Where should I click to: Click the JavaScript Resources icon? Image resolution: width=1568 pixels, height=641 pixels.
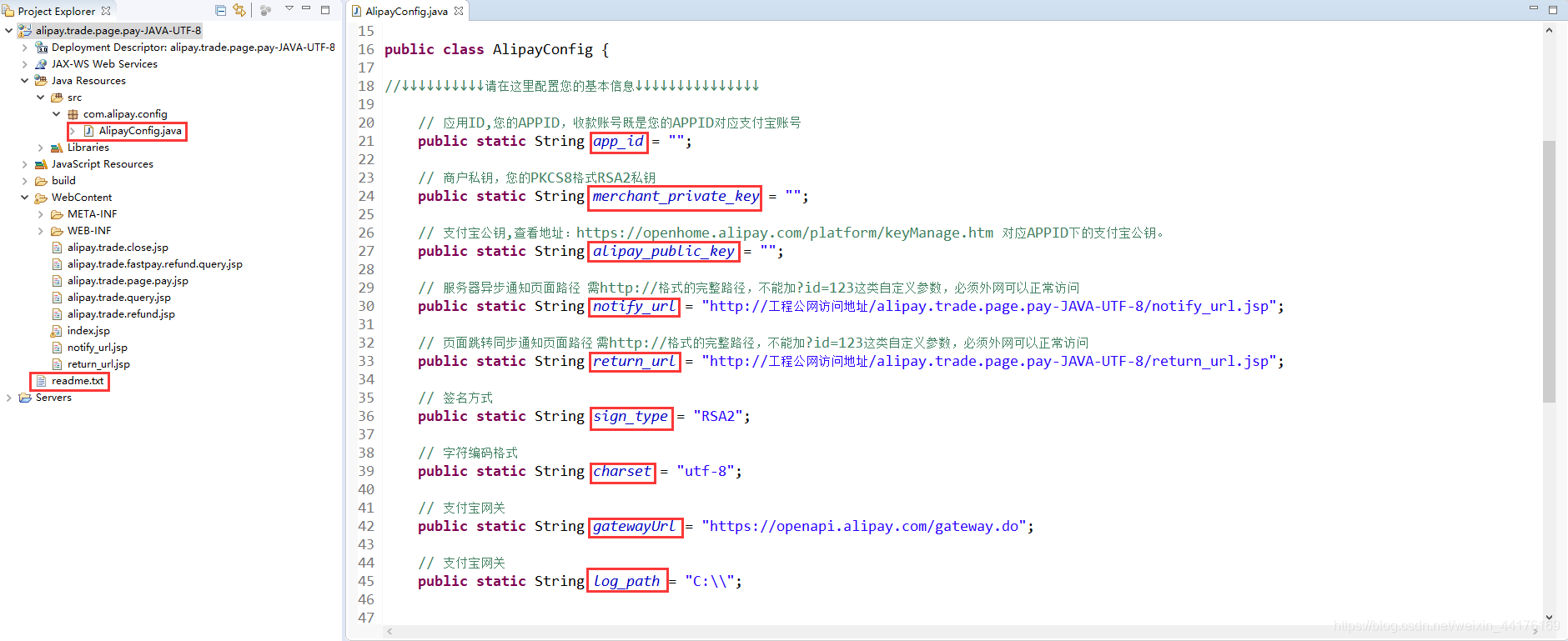coord(41,164)
